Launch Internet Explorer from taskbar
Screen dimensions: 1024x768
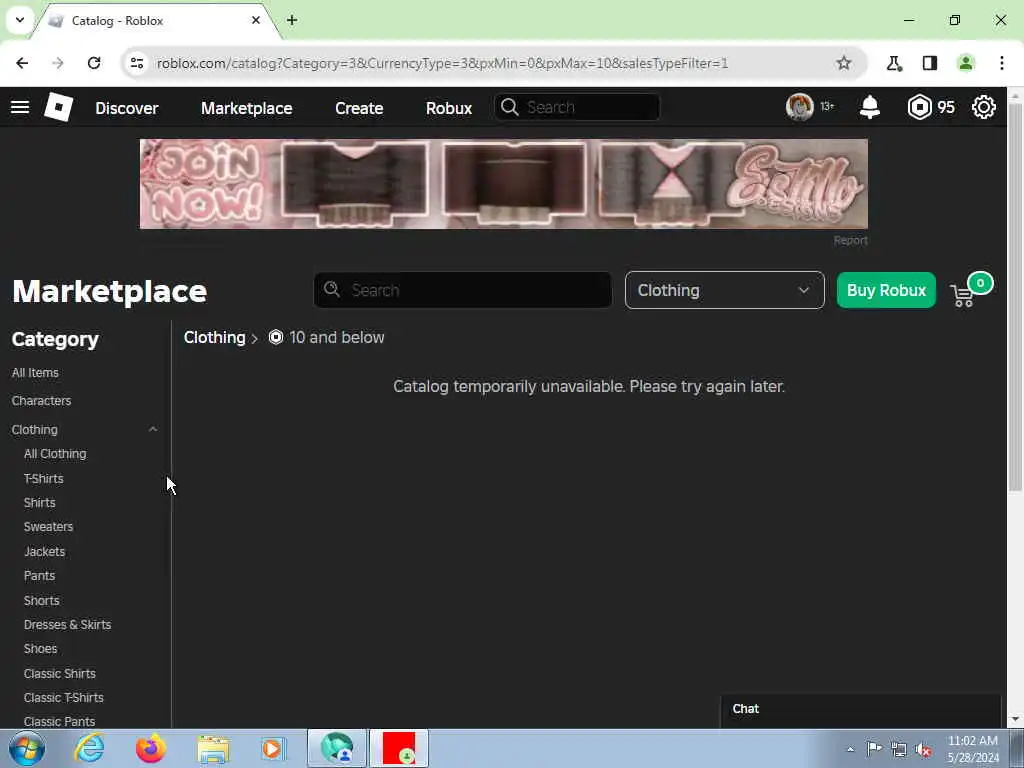(x=89, y=748)
